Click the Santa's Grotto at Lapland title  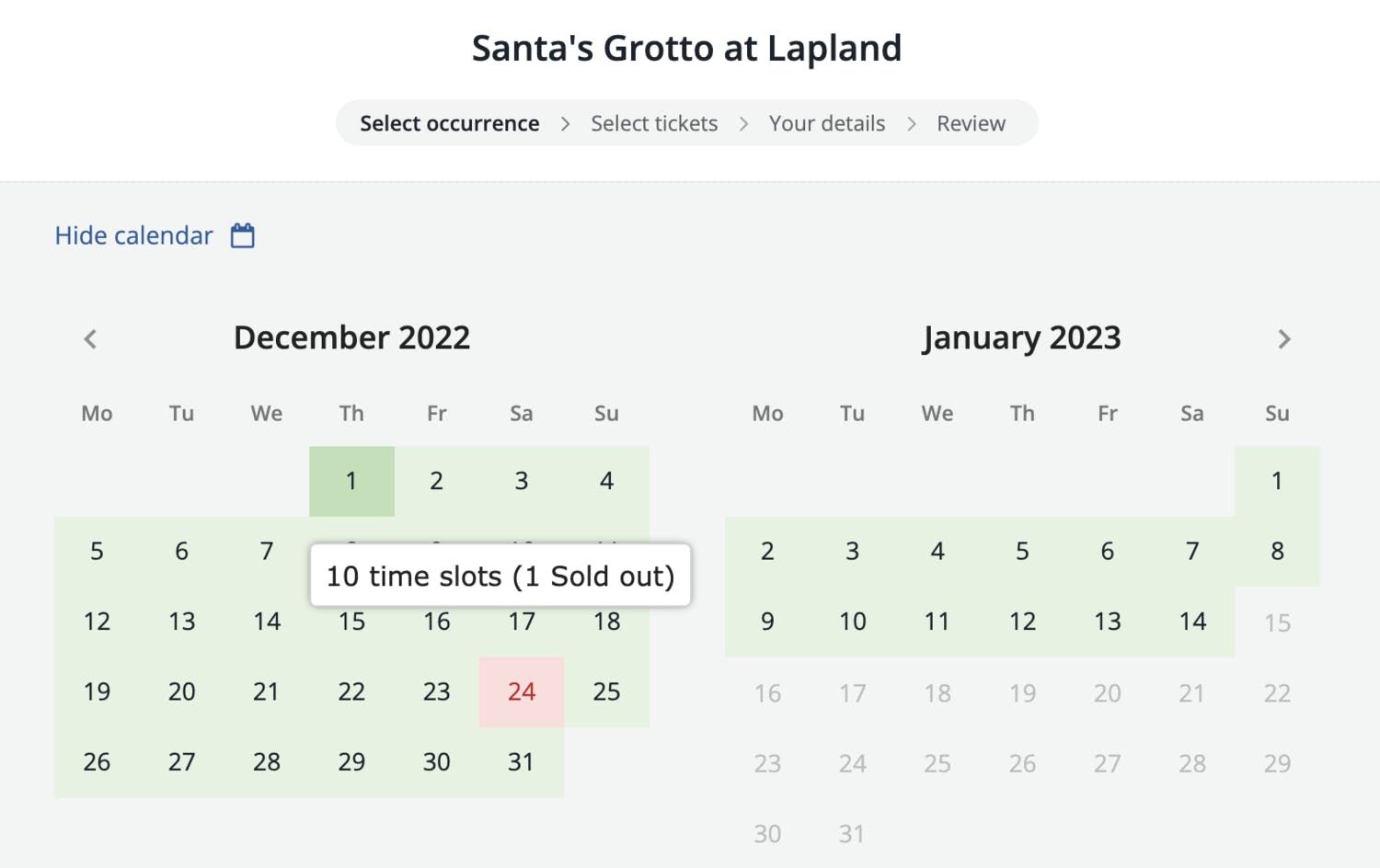[x=686, y=48]
